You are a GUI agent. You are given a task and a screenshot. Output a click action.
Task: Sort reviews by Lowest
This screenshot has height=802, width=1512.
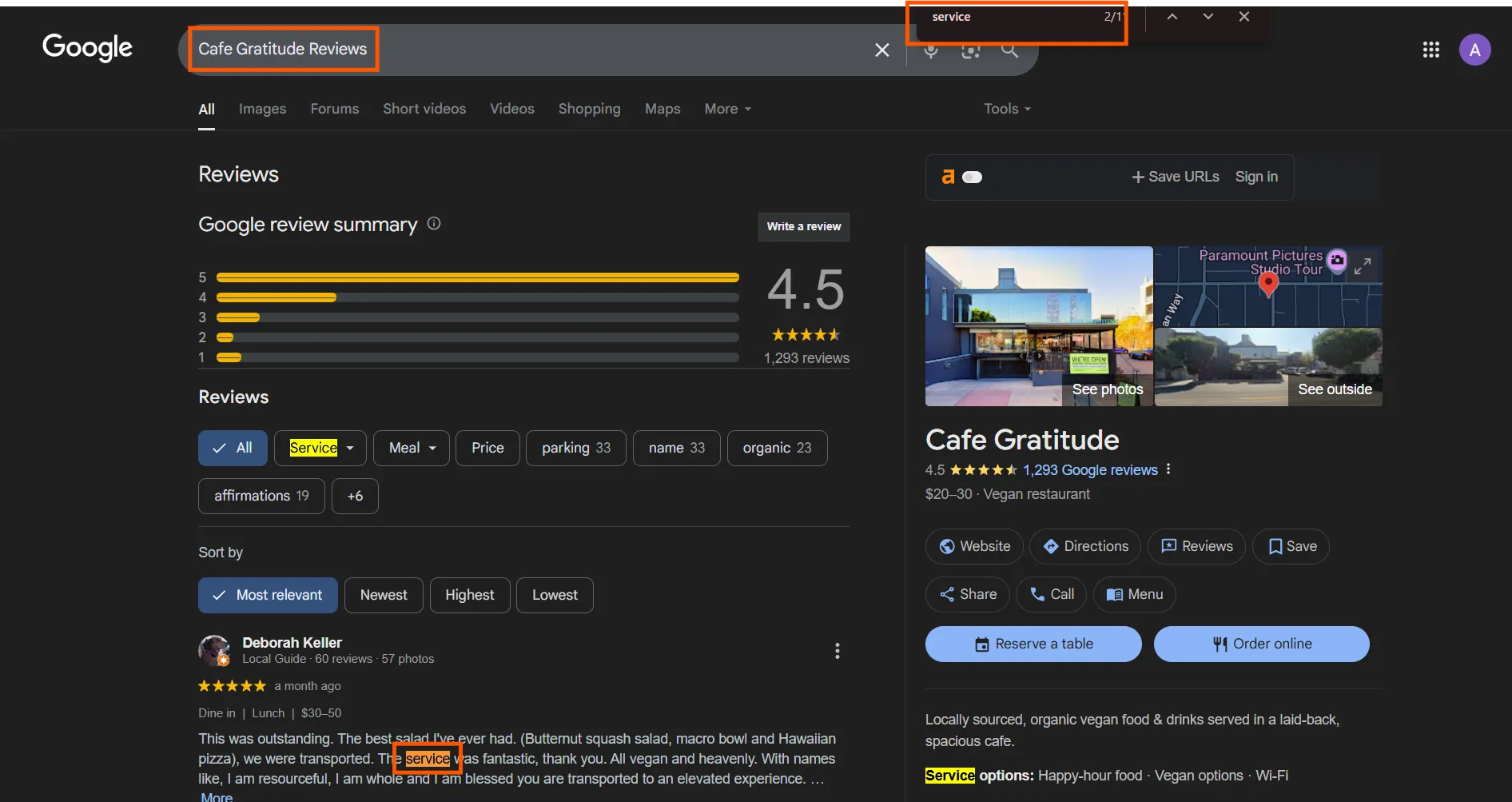pos(555,595)
